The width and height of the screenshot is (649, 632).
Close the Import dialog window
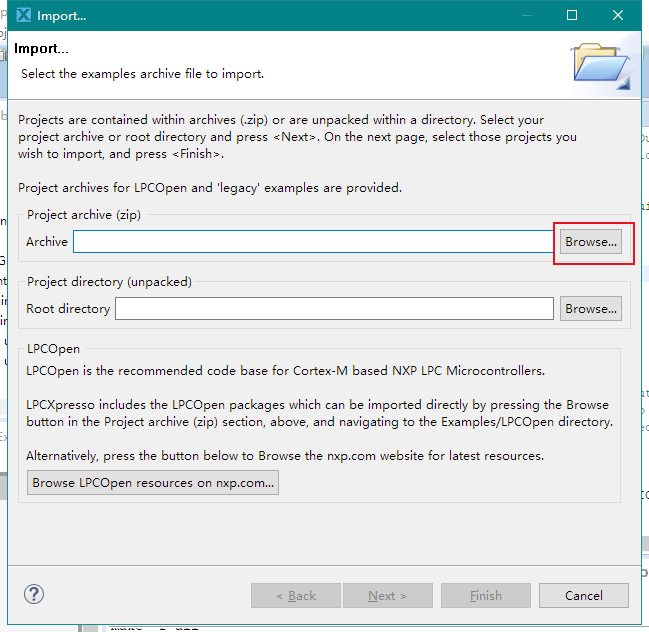coord(618,15)
